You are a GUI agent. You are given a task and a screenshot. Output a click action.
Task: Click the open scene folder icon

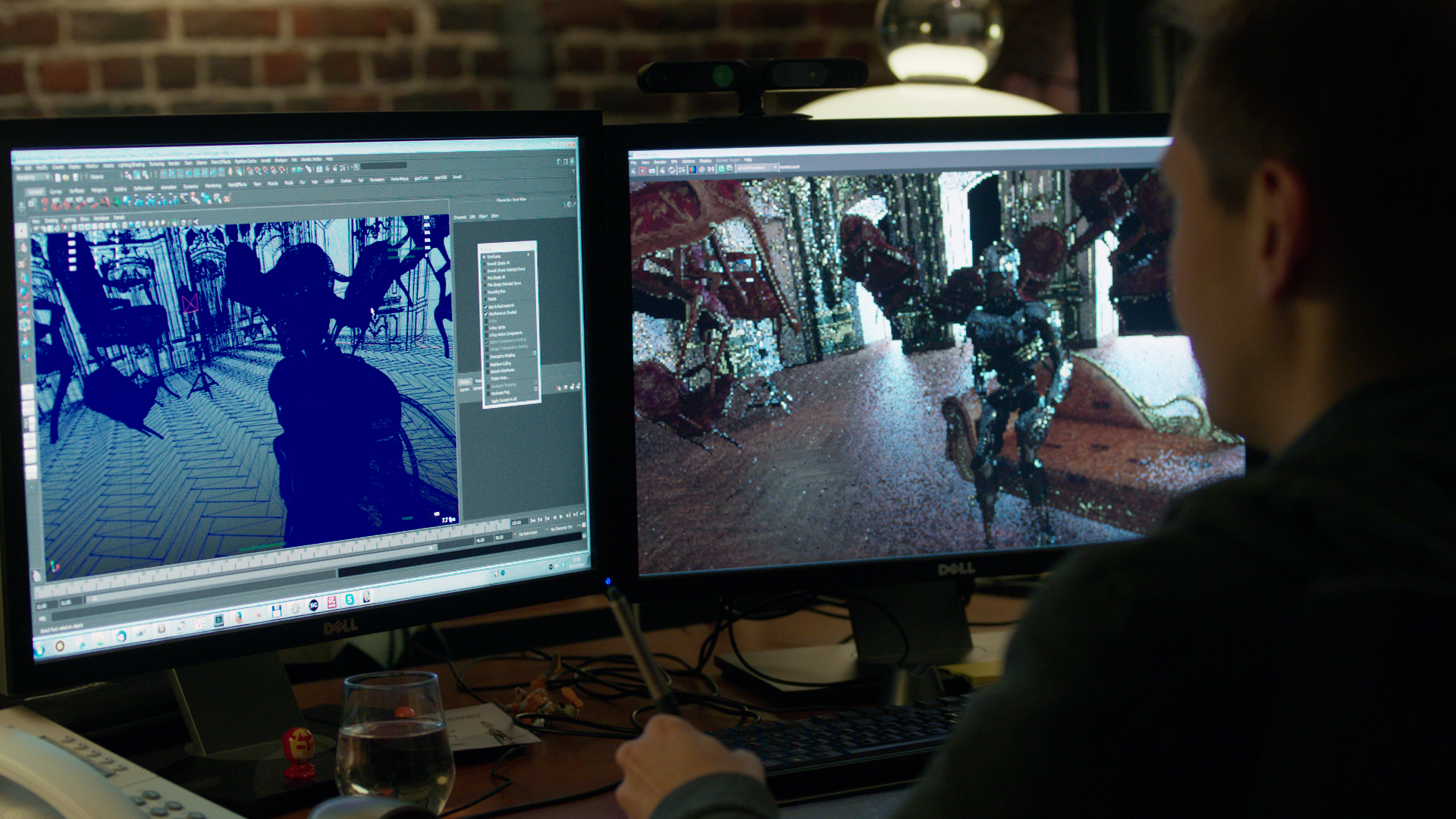(x=66, y=177)
